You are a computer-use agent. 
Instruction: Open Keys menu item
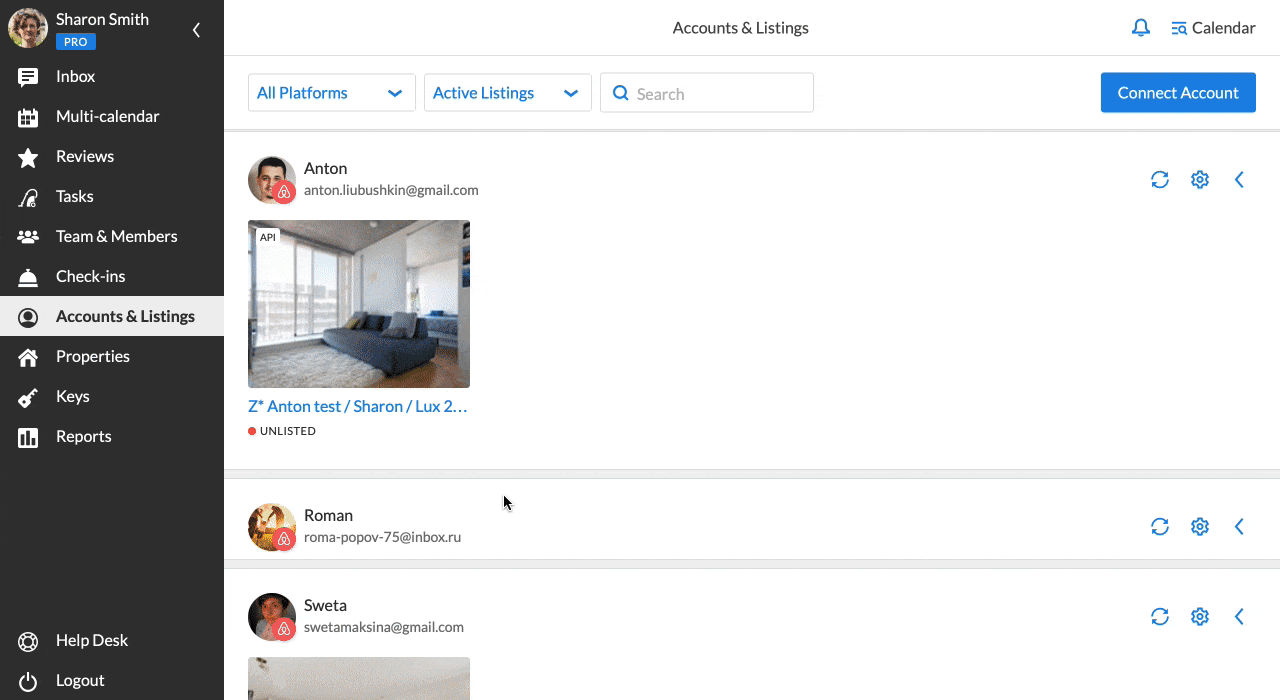pyautogui.click(x=112, y=397)
